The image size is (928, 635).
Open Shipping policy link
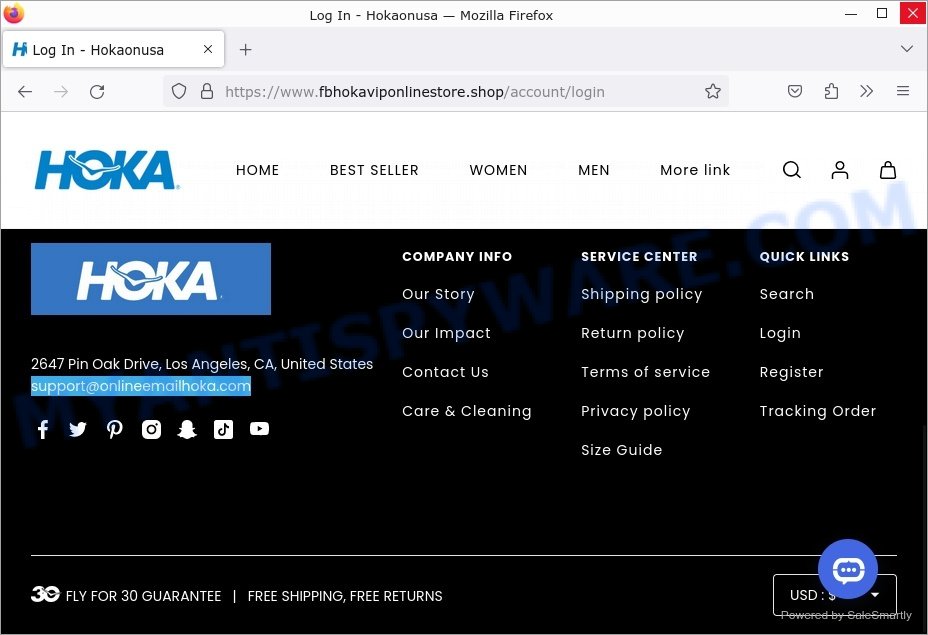pos(642,294)
